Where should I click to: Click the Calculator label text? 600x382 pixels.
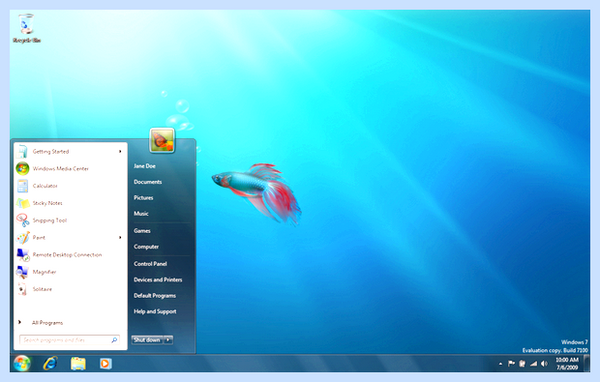[45, 186]
